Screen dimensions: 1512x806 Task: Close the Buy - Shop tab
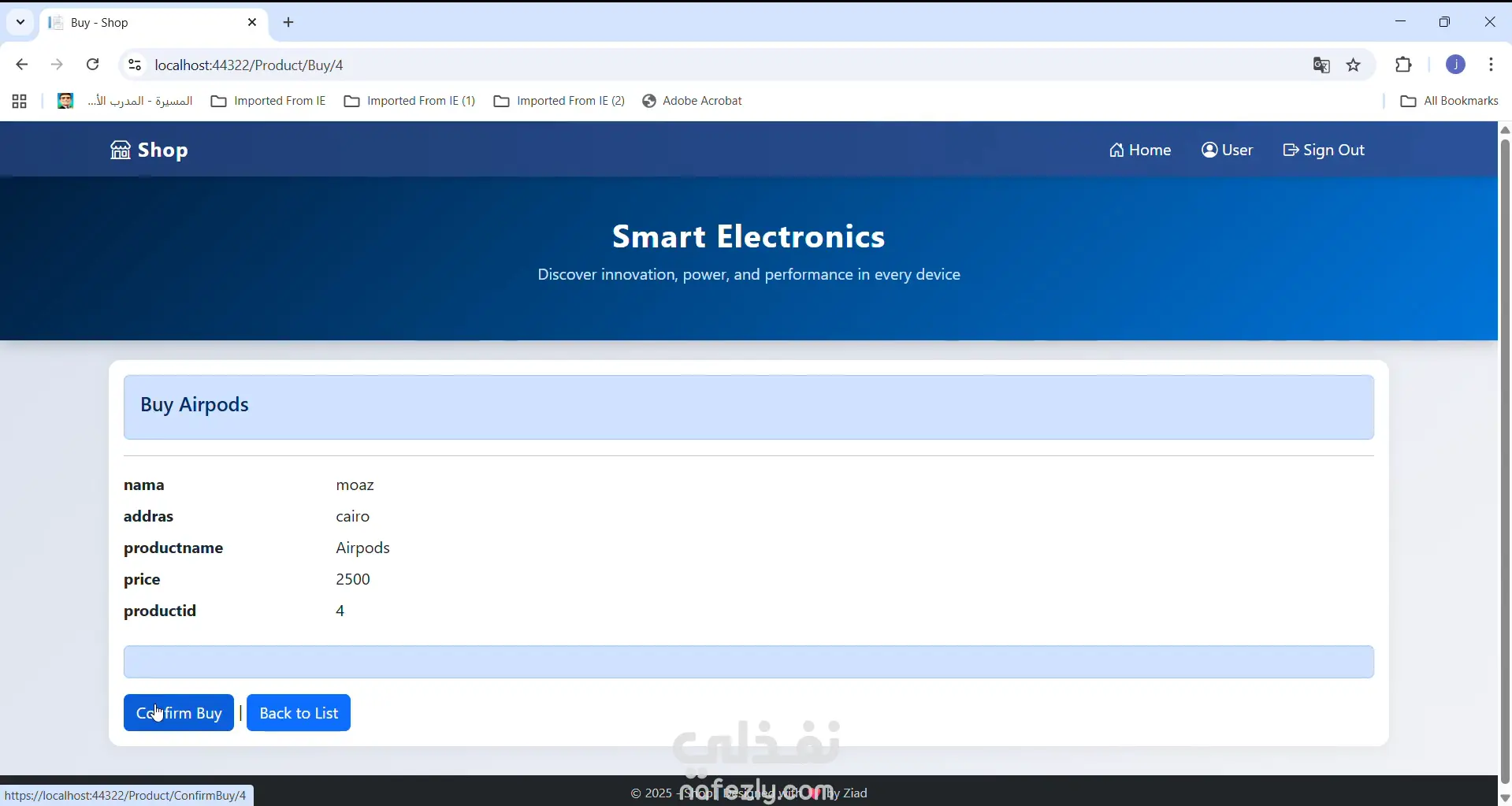point(252,22)
